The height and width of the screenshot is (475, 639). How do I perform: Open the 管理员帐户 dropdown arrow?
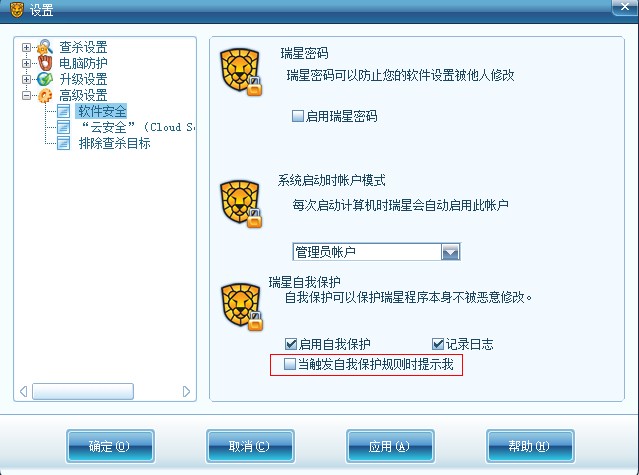450,252
